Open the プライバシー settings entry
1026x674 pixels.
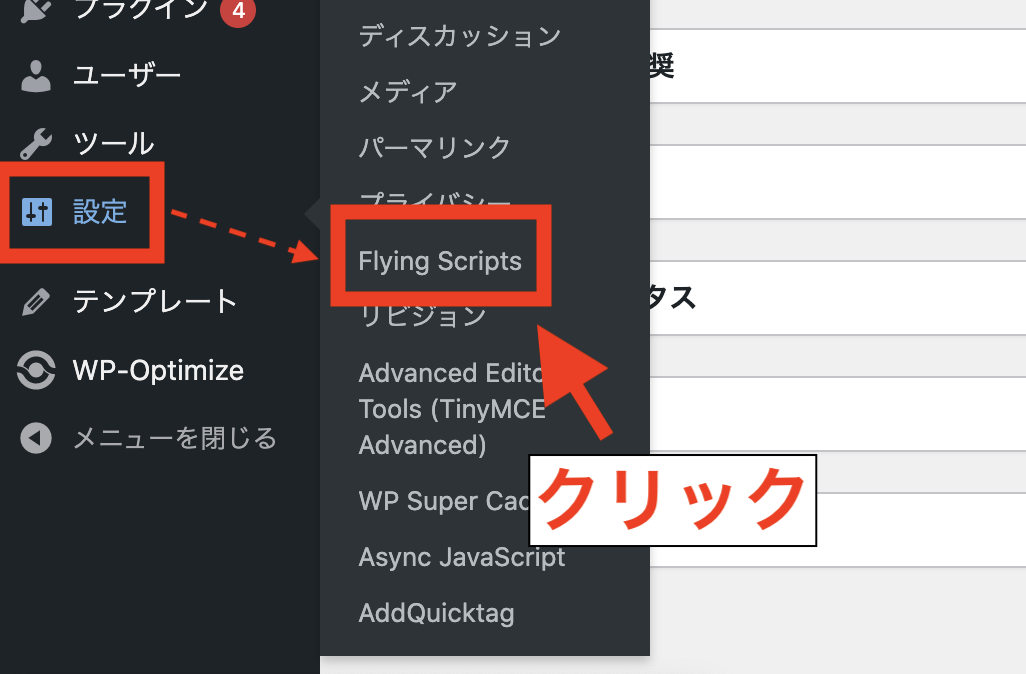click(x=435, y=203)
